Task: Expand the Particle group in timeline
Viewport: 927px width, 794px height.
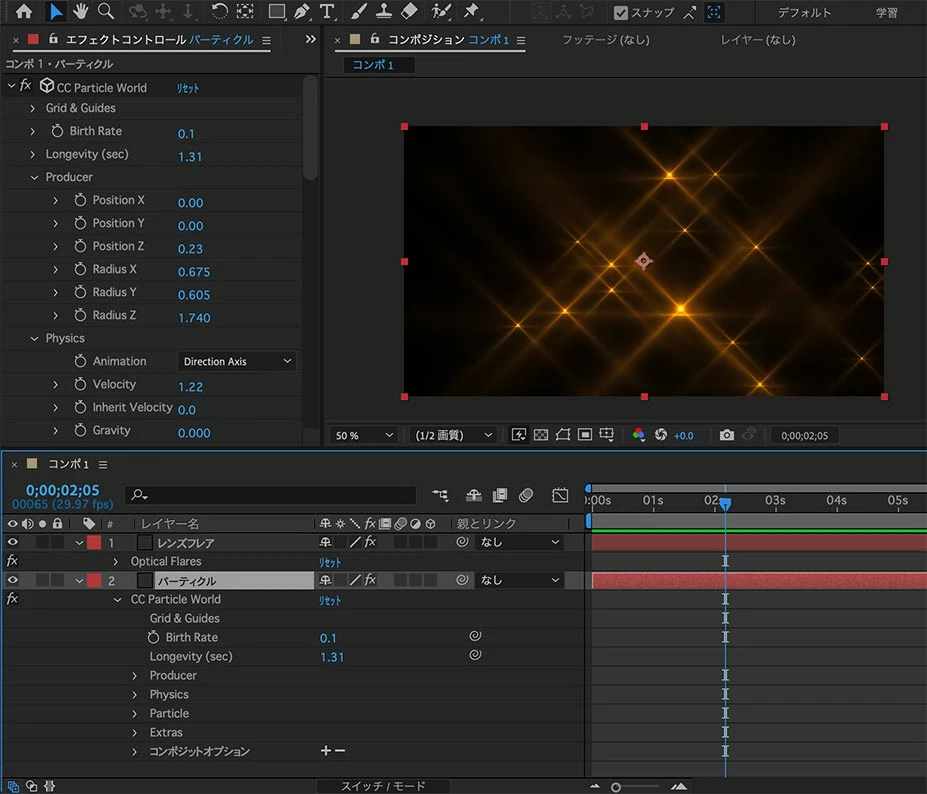Action: (135, 713)
